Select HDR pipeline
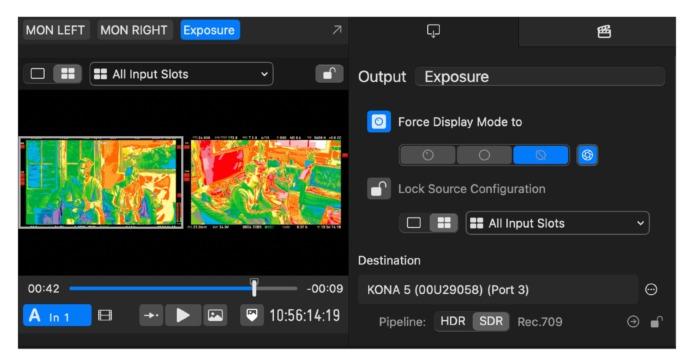The height and width of the screenshot is (363, 688). pos(453,321)
